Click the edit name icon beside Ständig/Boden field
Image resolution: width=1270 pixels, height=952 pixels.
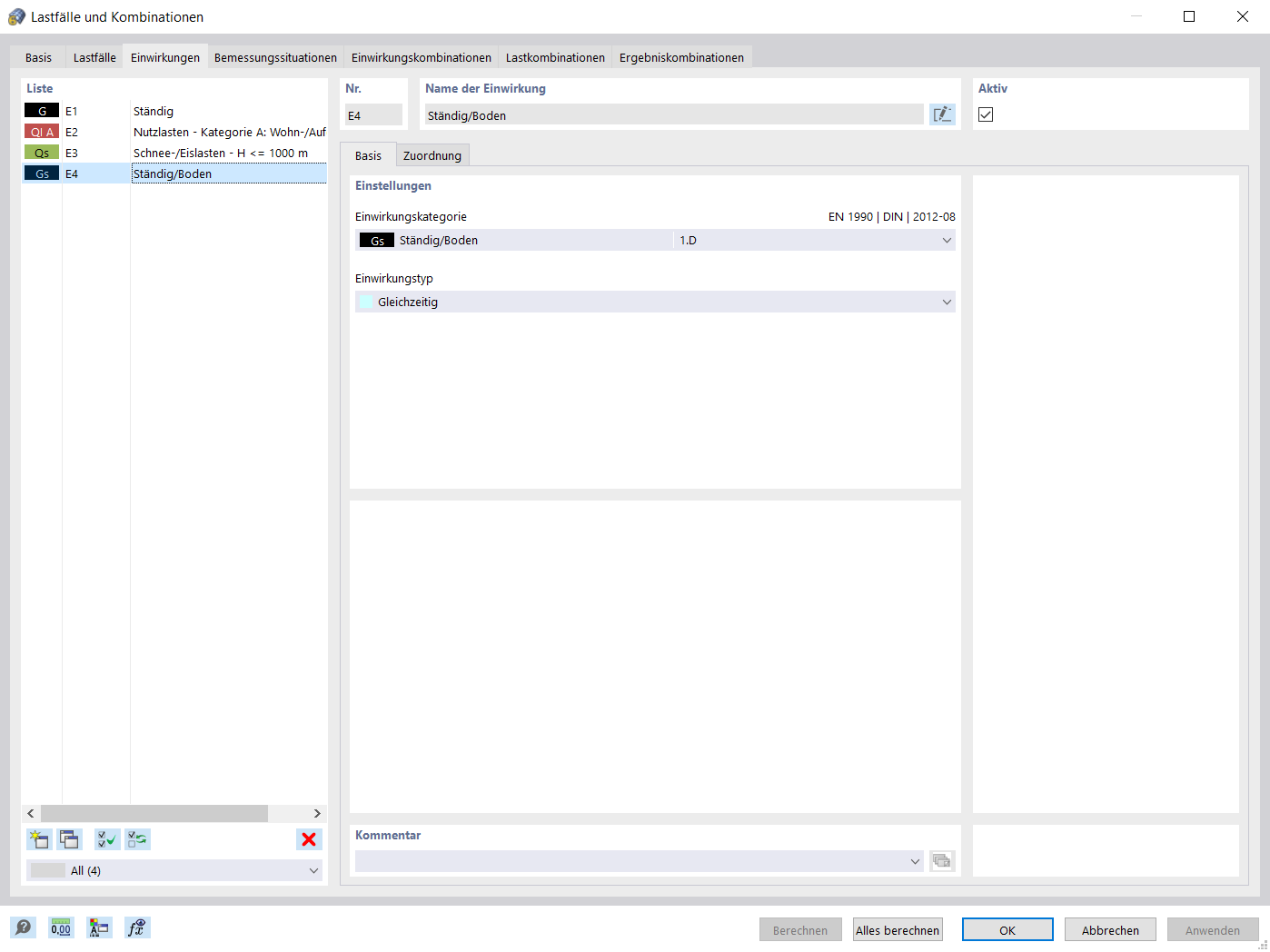tap(942, 114)
